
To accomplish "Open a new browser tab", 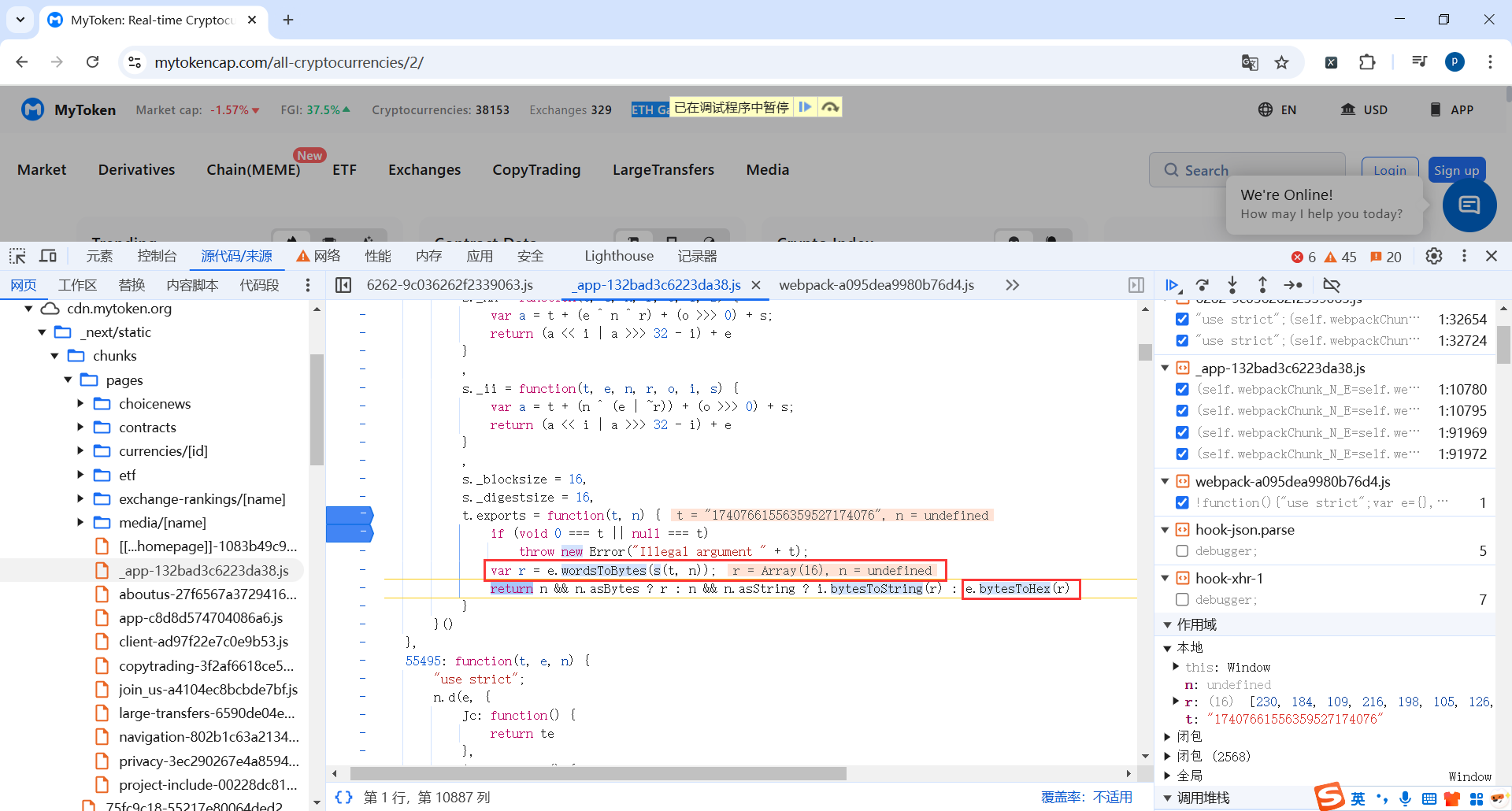I will coord(288,20).
